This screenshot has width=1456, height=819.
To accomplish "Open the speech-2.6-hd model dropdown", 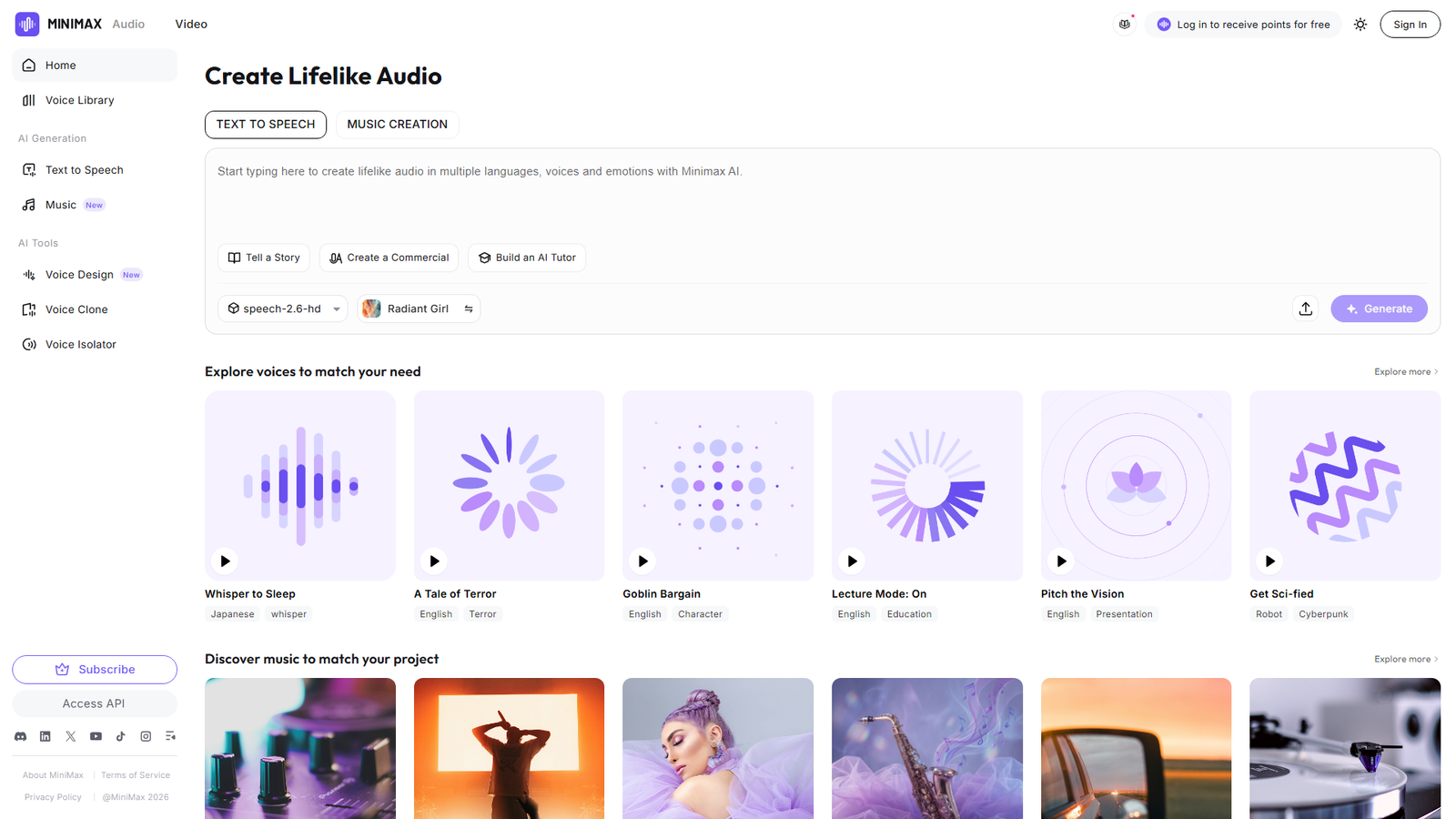I will 282,308.
